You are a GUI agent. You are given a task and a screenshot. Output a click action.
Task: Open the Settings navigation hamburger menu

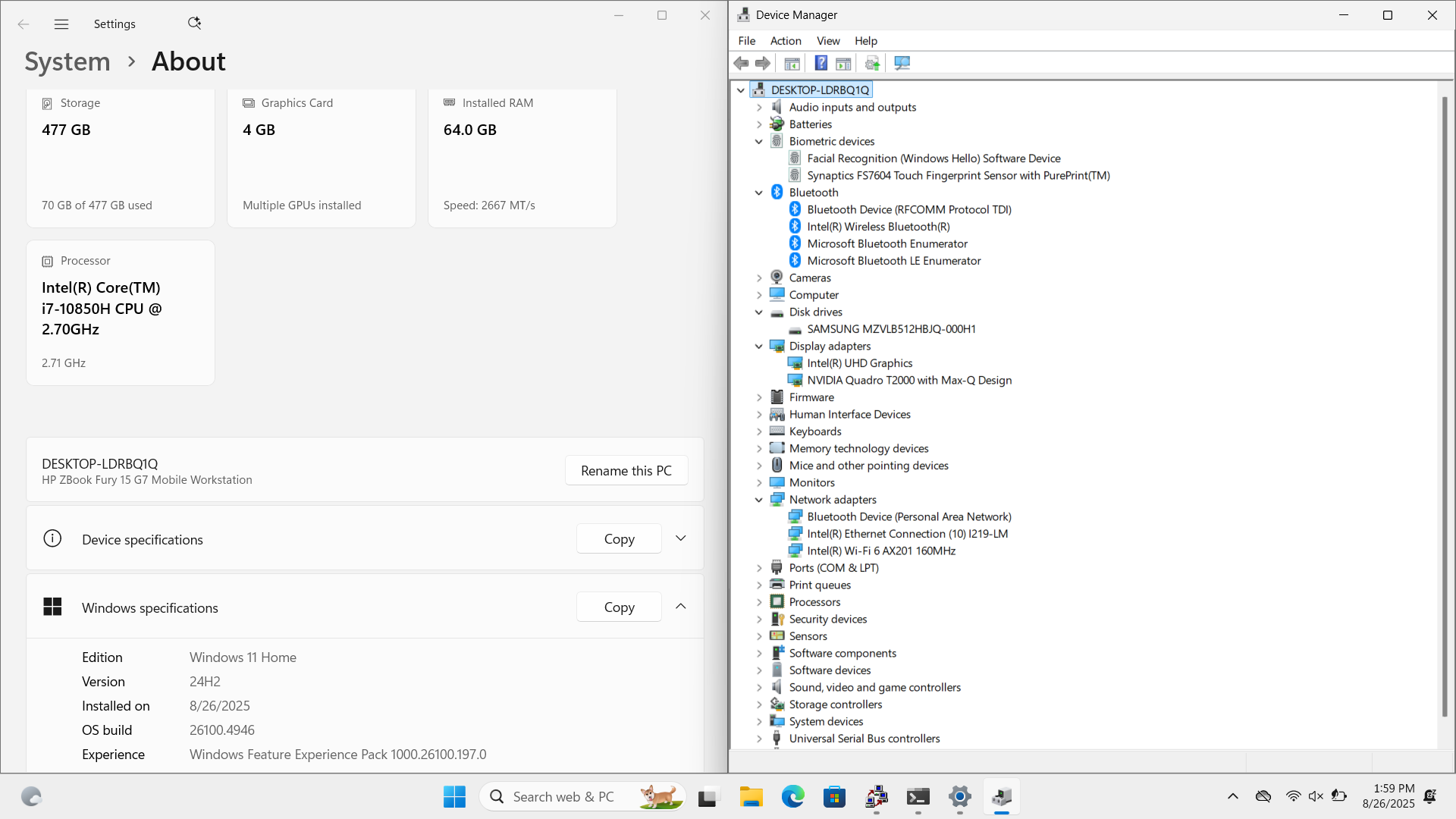click(61, 24)
